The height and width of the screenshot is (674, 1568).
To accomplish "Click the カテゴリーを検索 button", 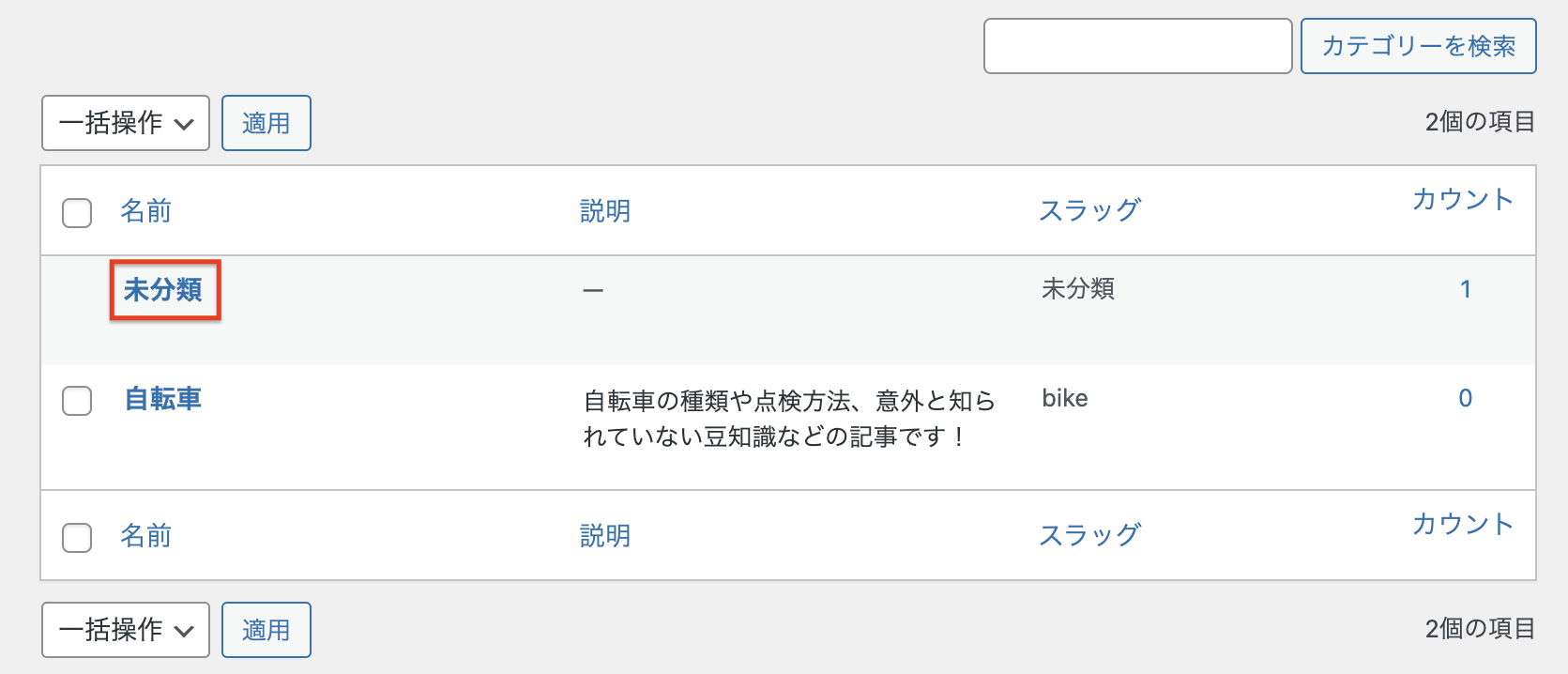I will [x=1418, y=46].
